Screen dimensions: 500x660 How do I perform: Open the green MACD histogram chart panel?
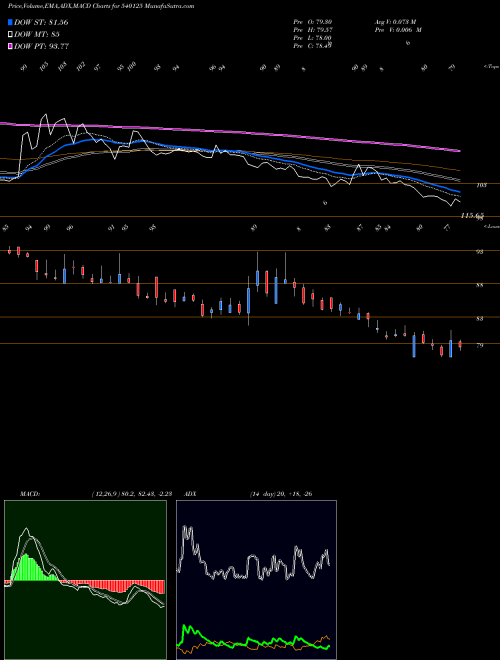coord(85,580)
